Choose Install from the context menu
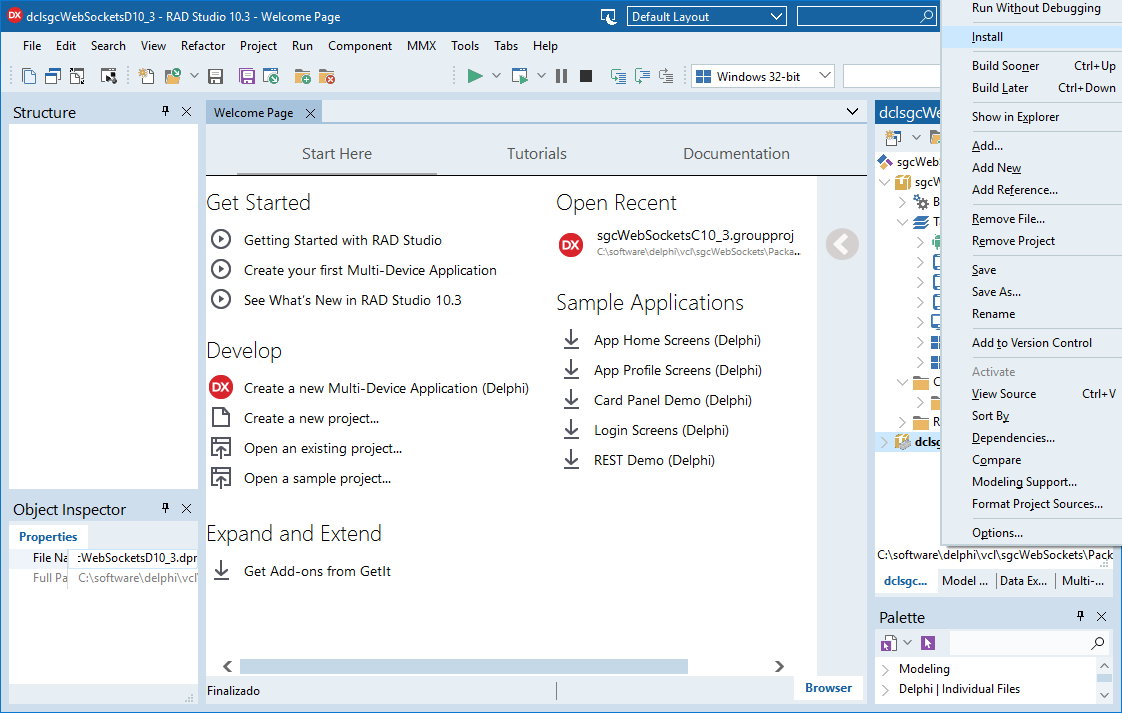 click(1031, 37)
